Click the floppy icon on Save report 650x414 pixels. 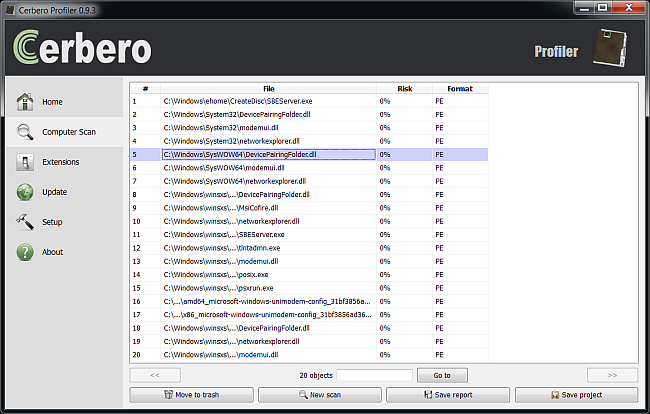click(x=428, y=395)
